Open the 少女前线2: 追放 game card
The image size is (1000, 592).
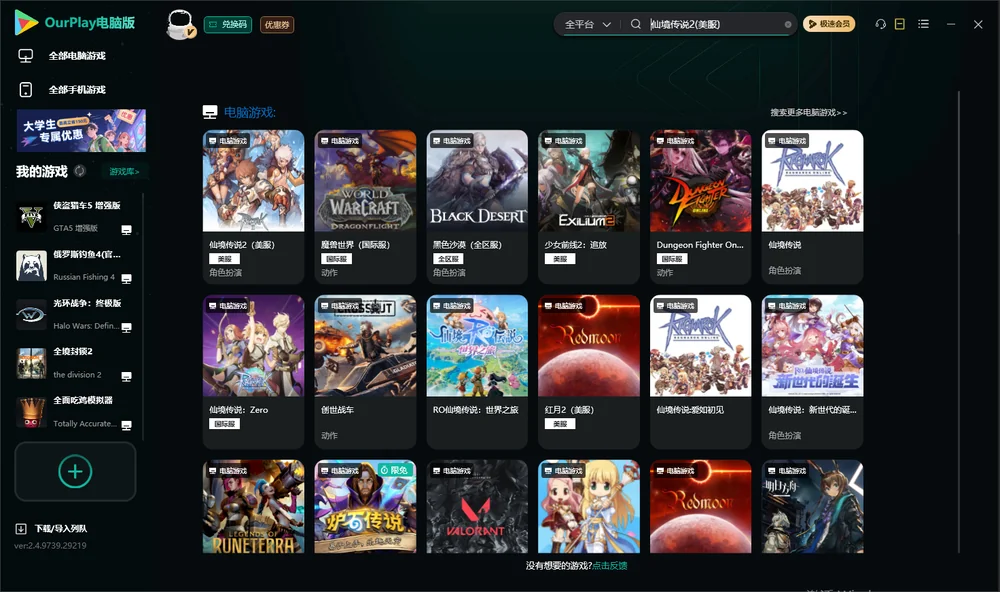pyautogui.click(x=589, y=207)
